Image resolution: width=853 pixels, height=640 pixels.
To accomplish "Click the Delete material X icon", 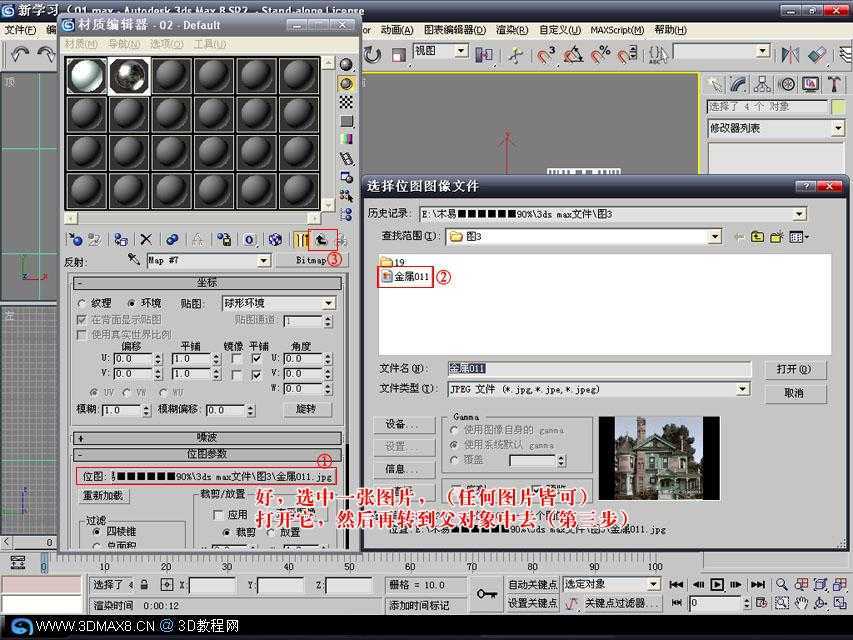I will [x=146, y=239].
